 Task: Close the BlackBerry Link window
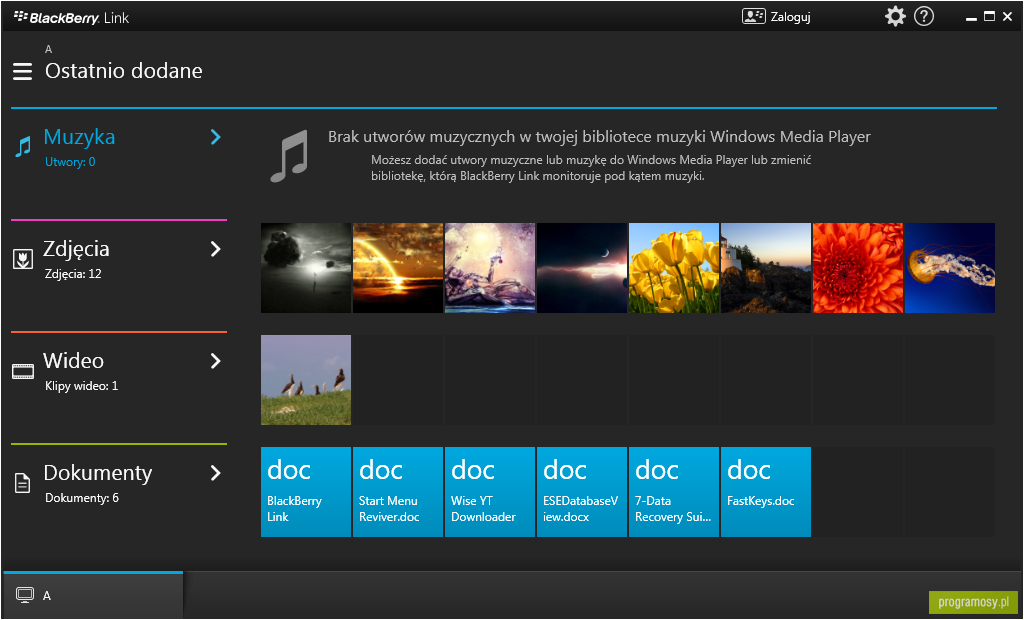coord(1007,16)
